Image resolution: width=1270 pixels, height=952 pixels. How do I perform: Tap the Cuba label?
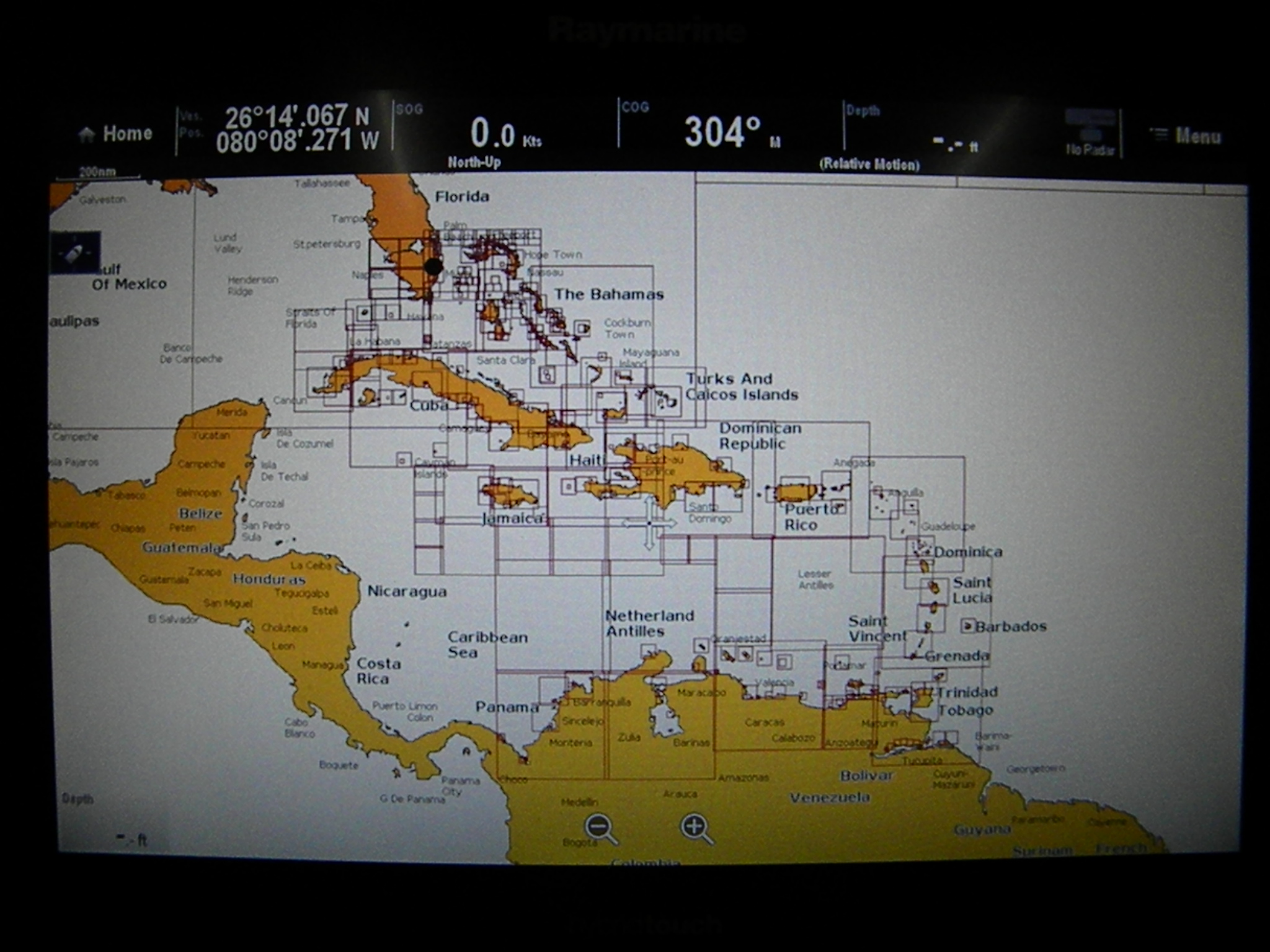[x=429, y=406]
